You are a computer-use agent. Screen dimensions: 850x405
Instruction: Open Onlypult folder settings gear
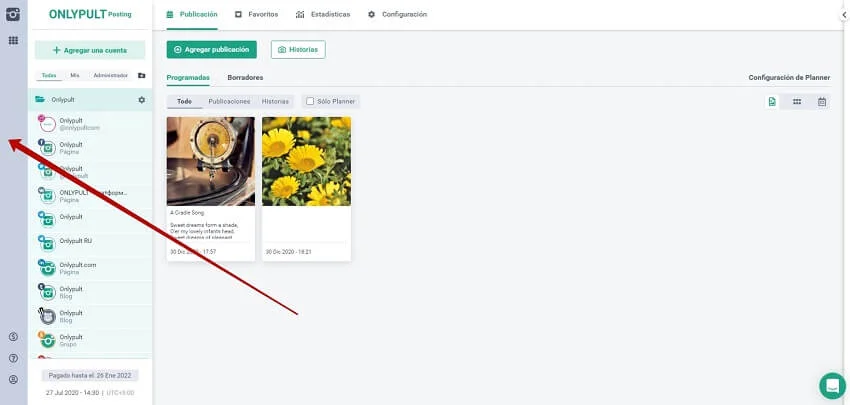pos(141,100)
